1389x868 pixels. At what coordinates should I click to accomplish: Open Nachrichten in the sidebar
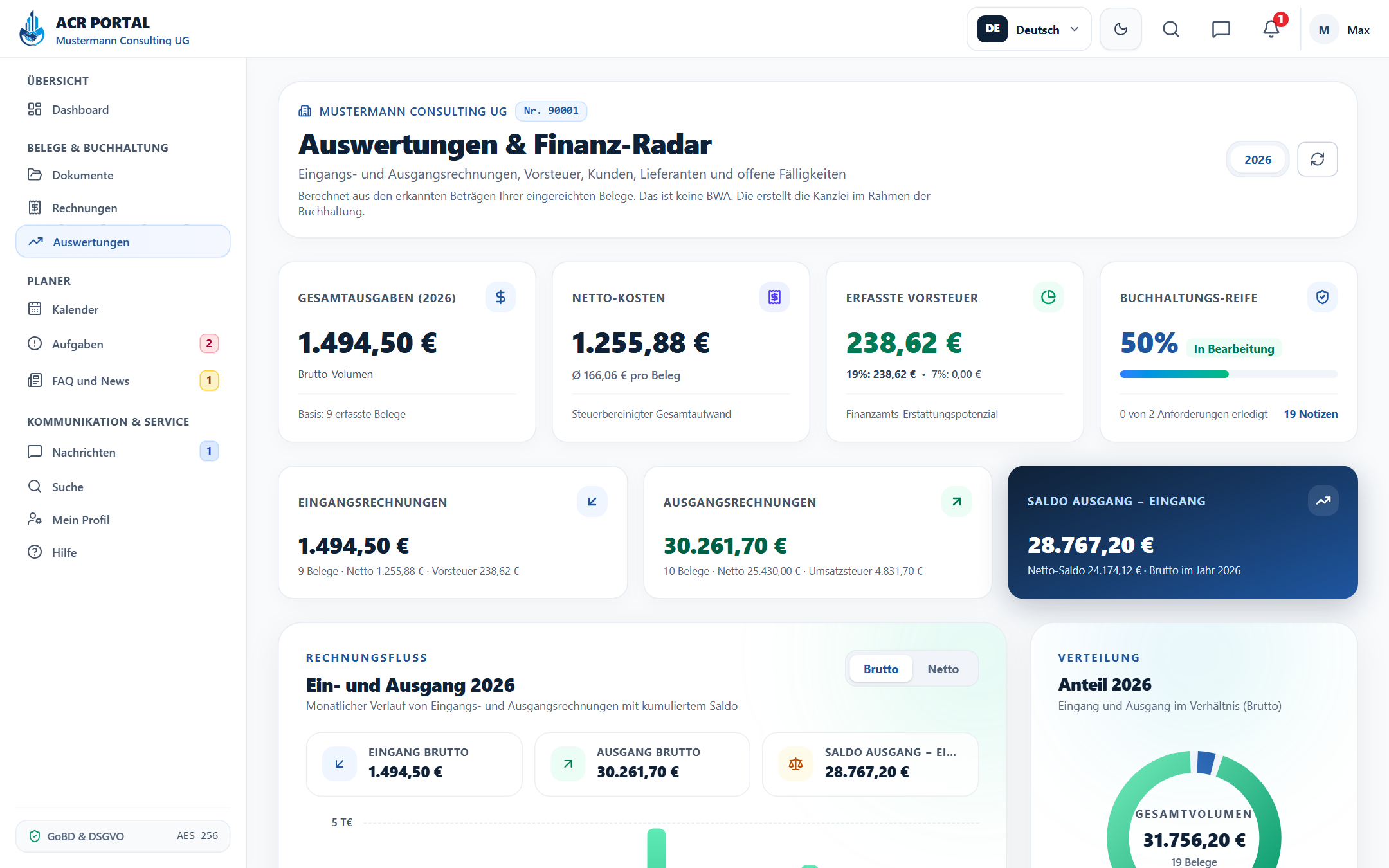pyautogui.click(x=123, y=452)
